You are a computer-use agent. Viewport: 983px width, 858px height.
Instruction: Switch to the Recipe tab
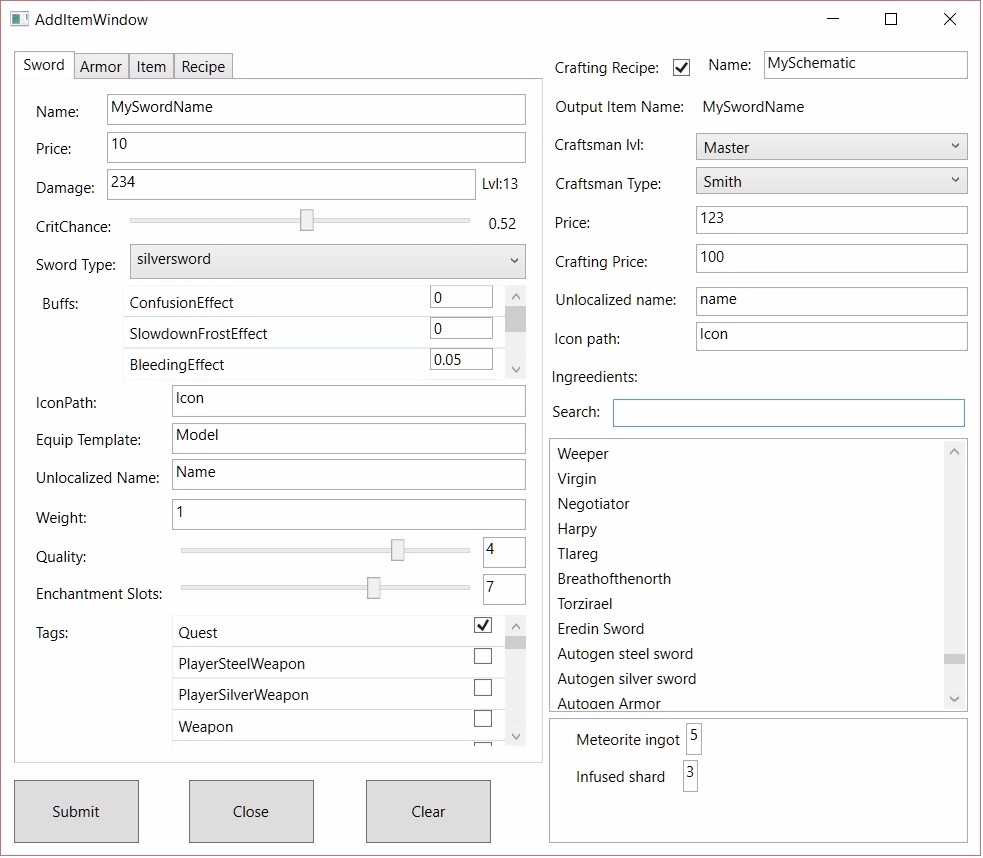click(x=203, y=66)
